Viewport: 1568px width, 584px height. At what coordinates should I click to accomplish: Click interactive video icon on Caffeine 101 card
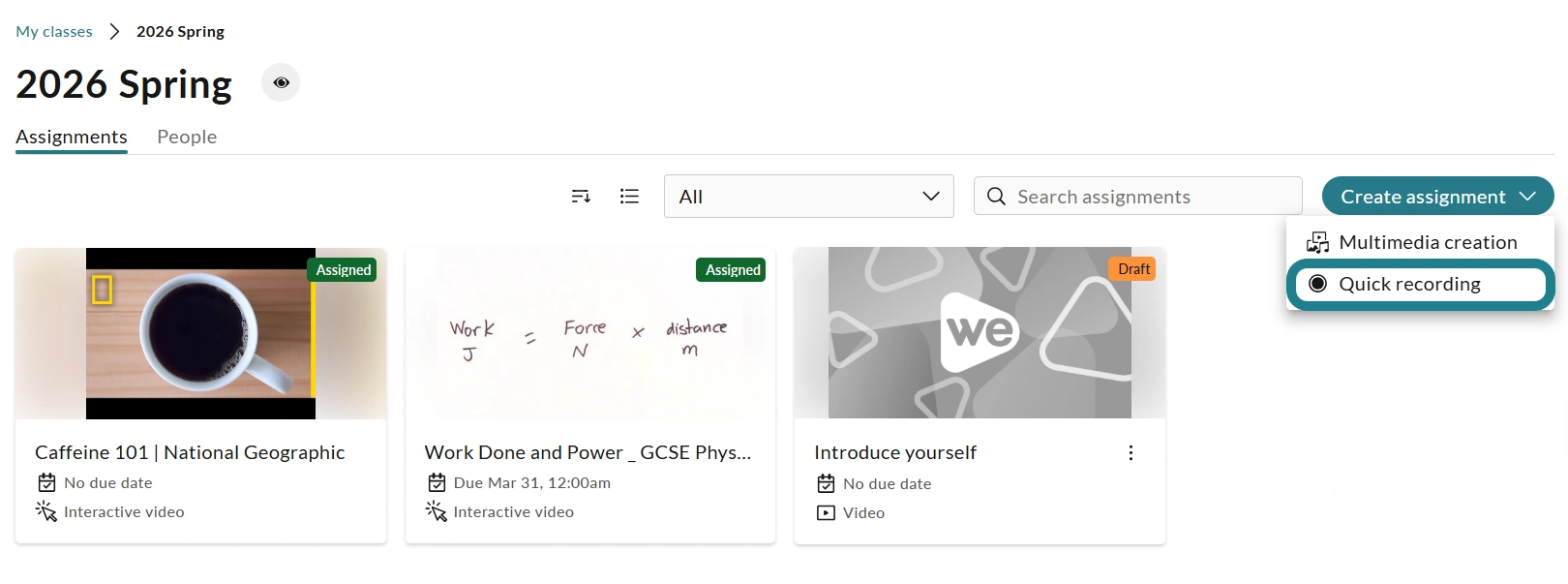[x=46, y=511]
